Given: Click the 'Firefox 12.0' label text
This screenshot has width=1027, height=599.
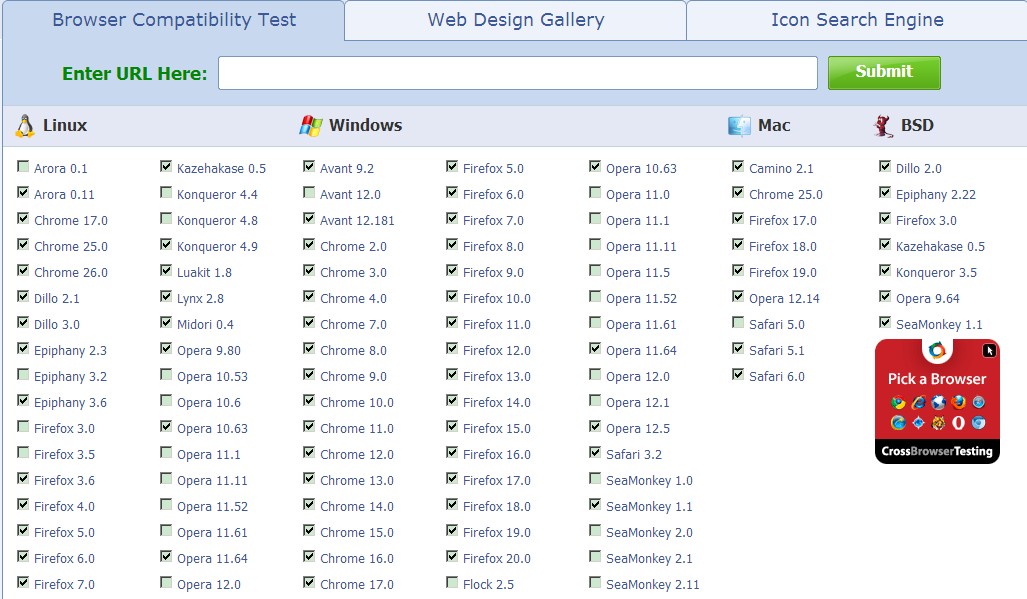Looking at the screenshot, I should pyautogui.click(x=496, y=350).
